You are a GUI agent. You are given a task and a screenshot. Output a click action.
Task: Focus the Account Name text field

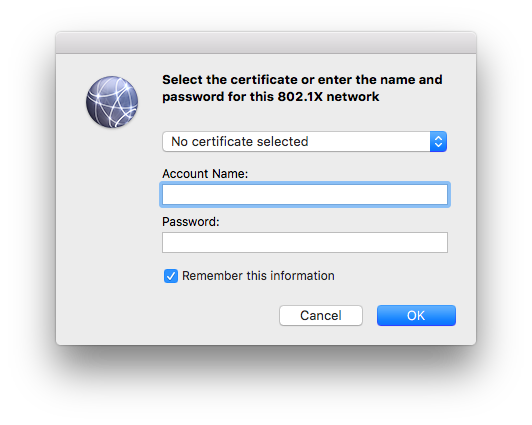pyautogui.click(x=305, y=194)
